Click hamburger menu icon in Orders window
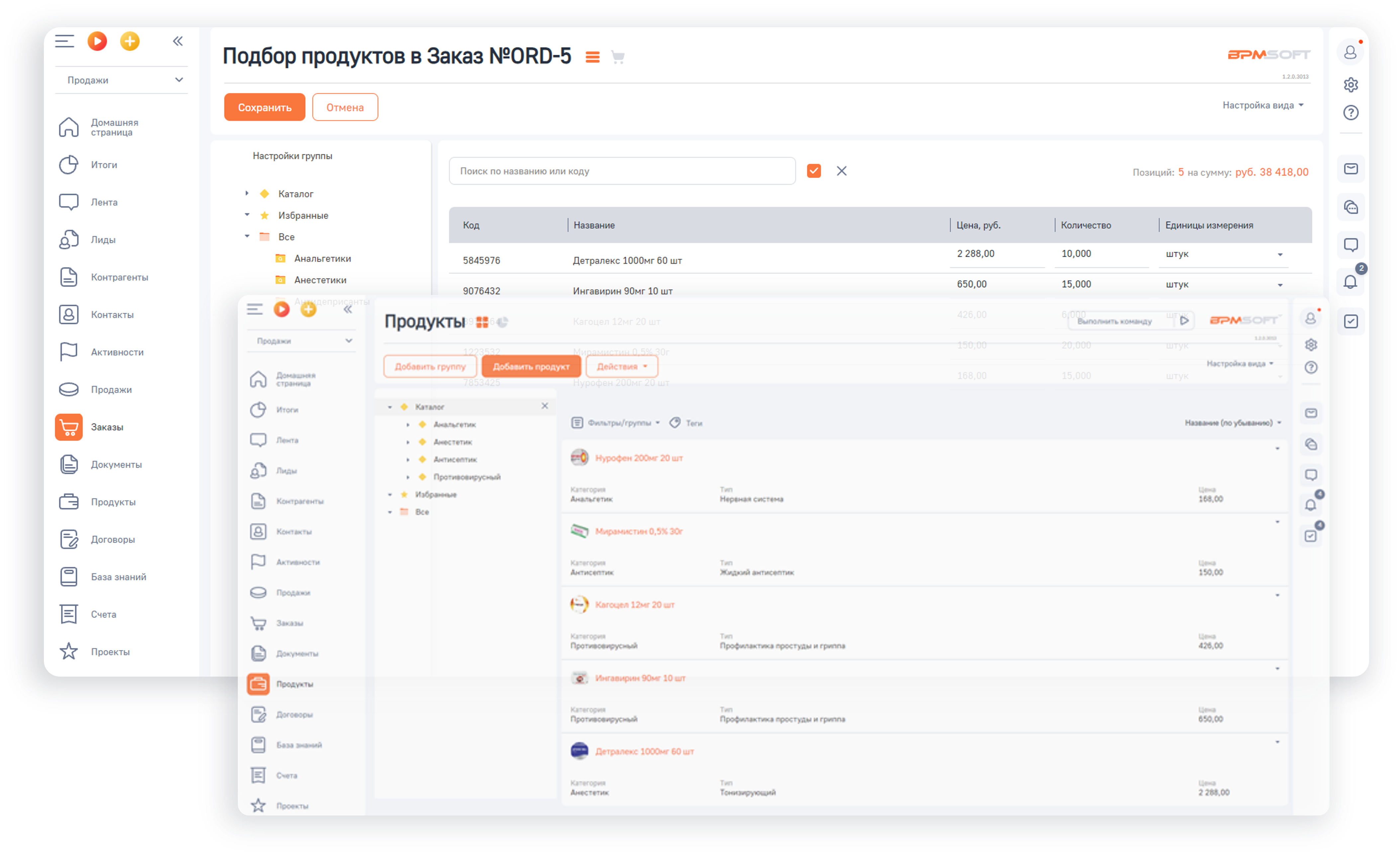 point(64,41)
